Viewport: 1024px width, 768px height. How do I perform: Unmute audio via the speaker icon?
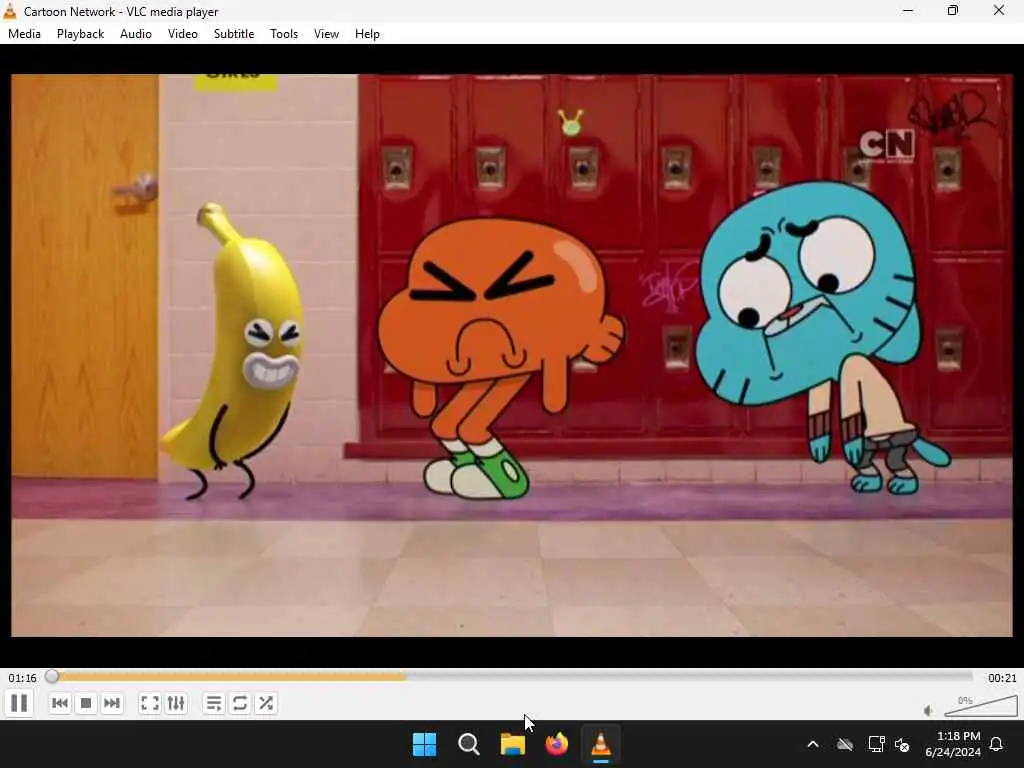928,711
